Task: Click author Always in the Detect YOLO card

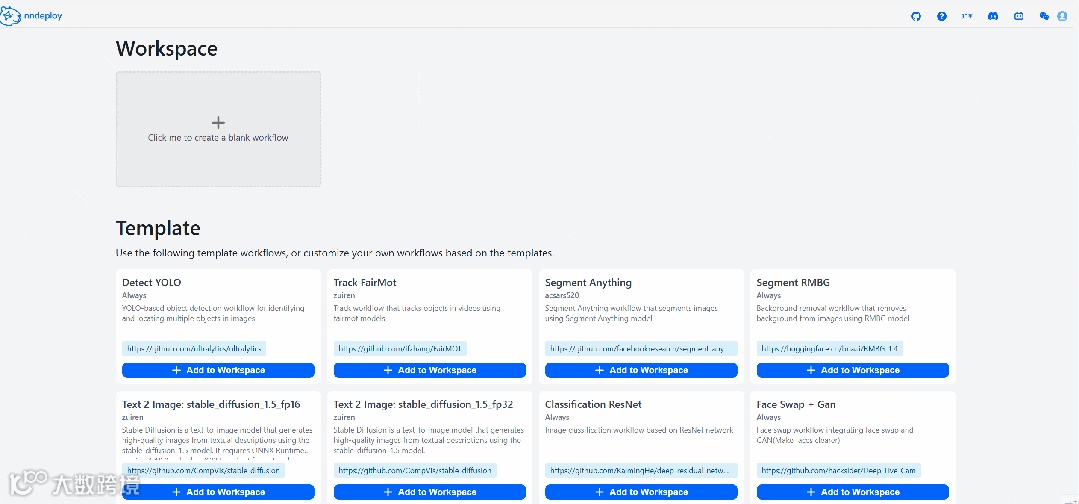Action: (133, 295)
